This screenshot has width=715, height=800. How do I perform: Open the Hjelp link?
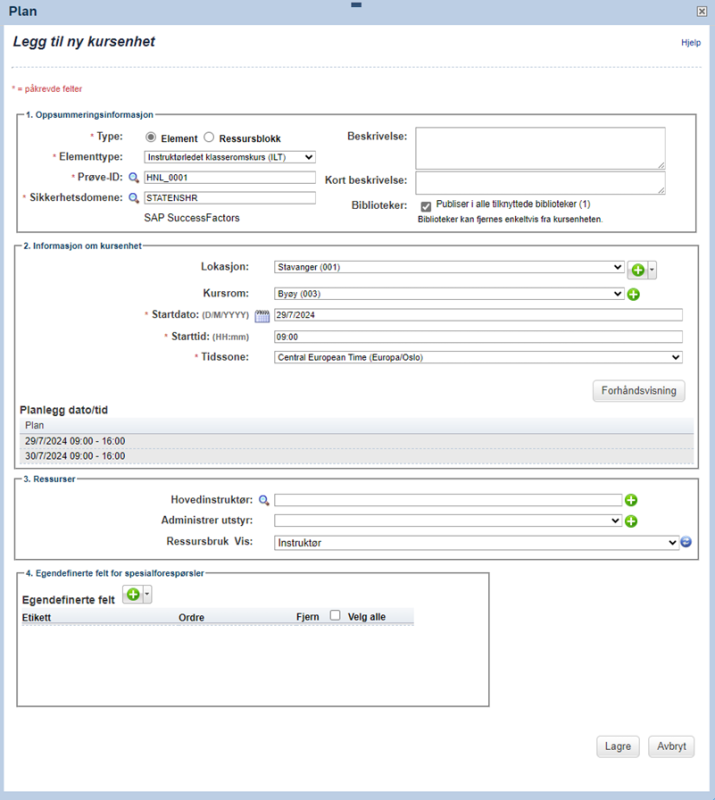(691, 43)
